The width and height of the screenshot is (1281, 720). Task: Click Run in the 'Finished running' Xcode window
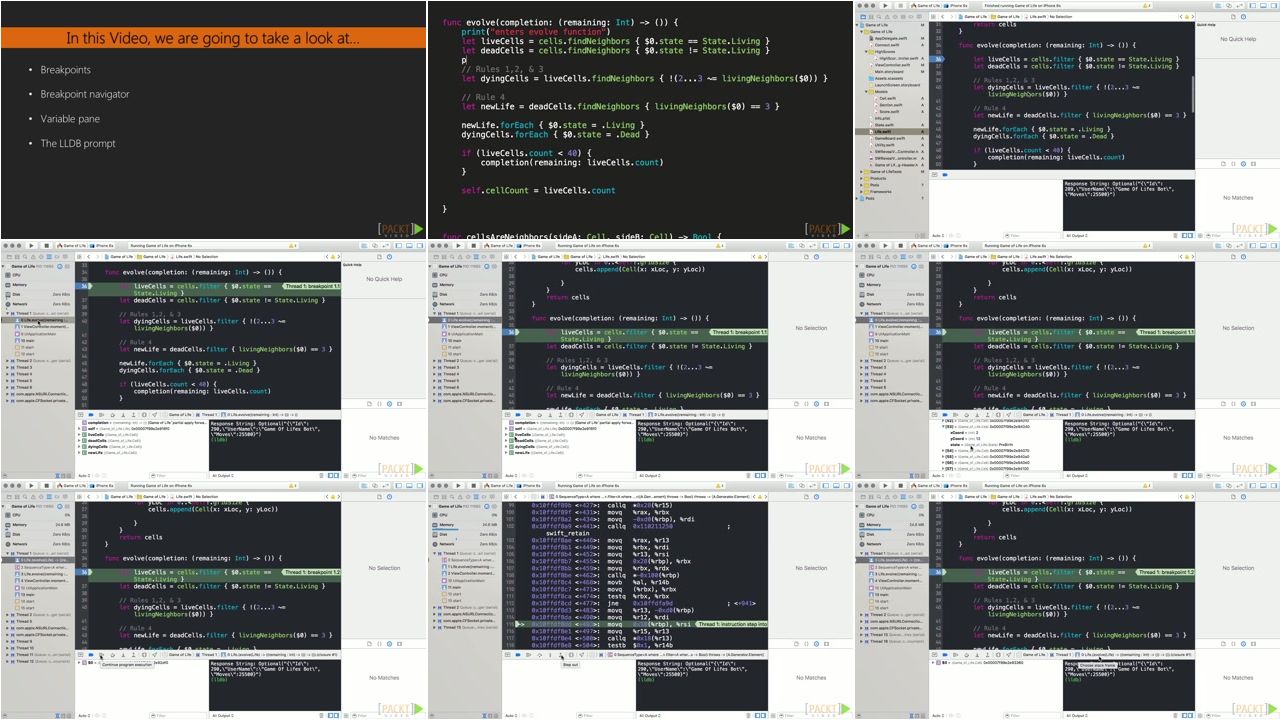885,6
